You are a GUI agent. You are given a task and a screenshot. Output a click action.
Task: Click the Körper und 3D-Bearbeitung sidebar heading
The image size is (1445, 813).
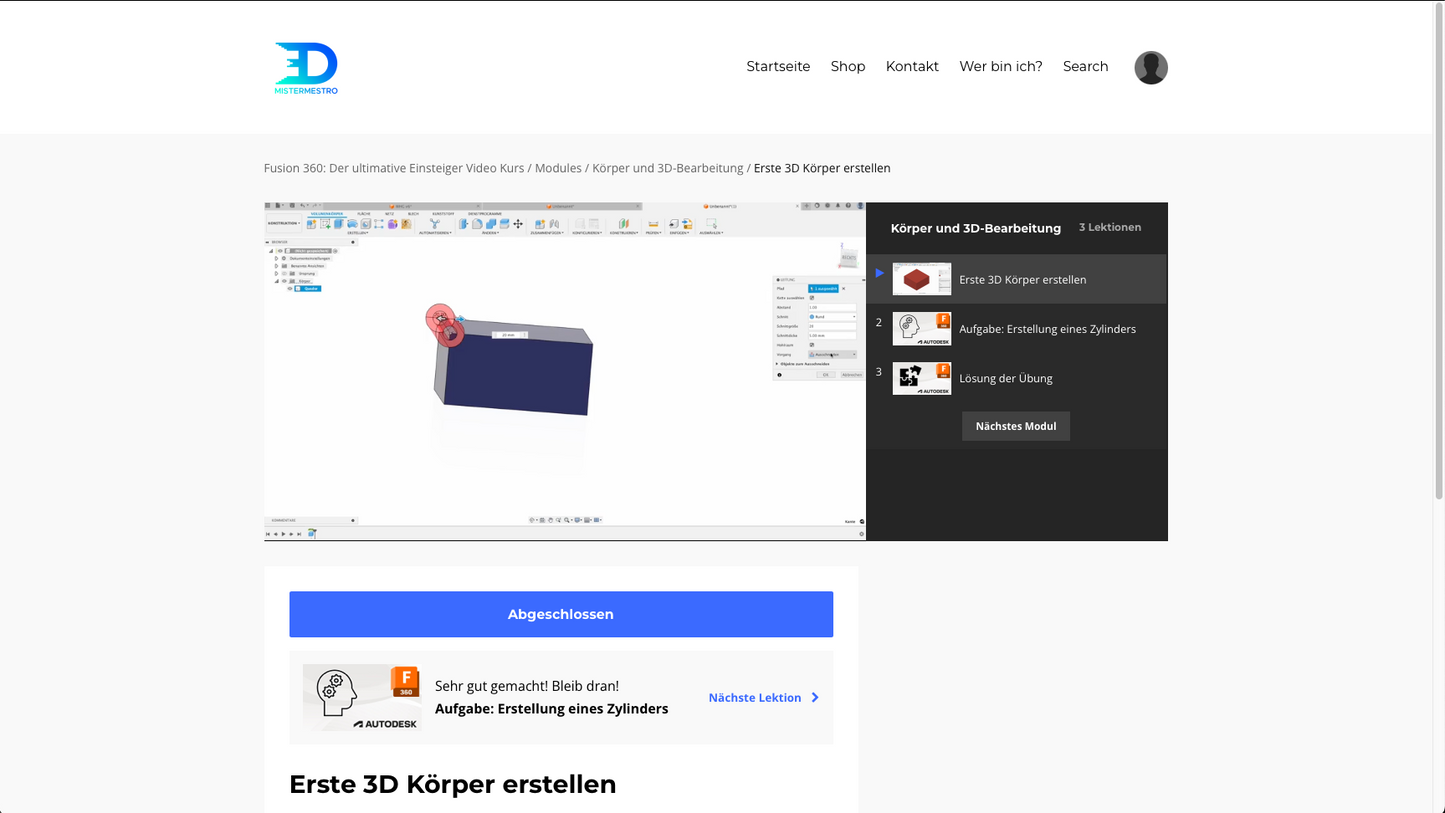(x=976, y=228)
